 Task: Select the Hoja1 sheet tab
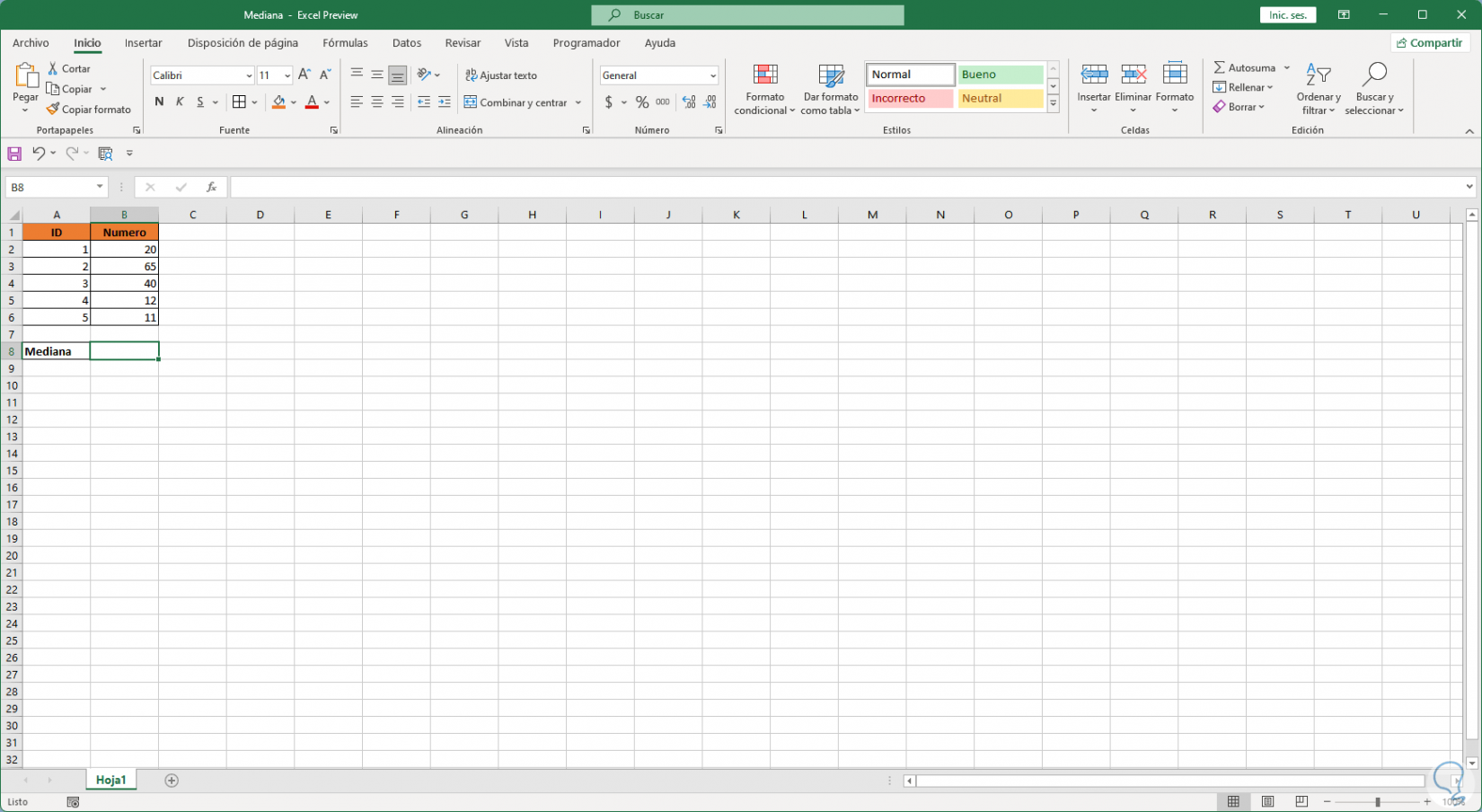[111, 780]
